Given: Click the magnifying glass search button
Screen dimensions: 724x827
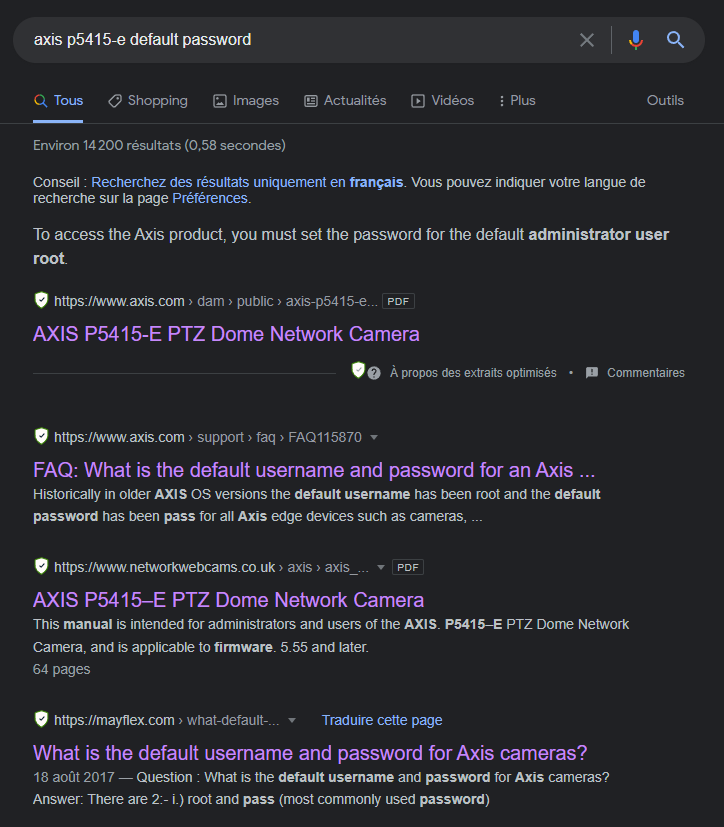Looking at the screenshot, I should [676, 40].
